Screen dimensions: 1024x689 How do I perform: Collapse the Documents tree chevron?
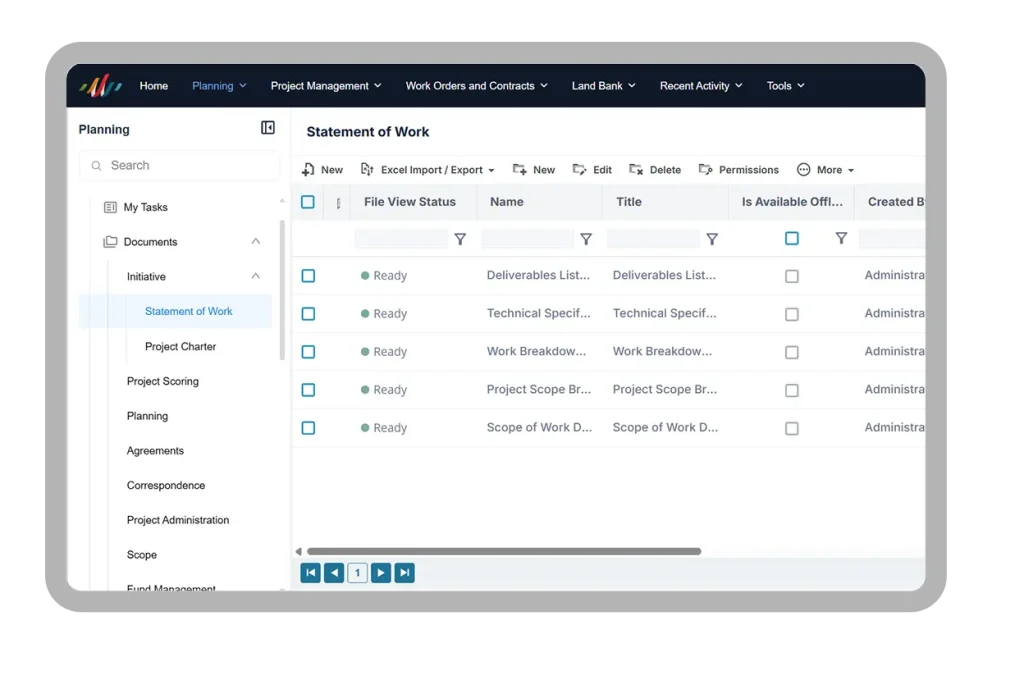click(255, 242)
